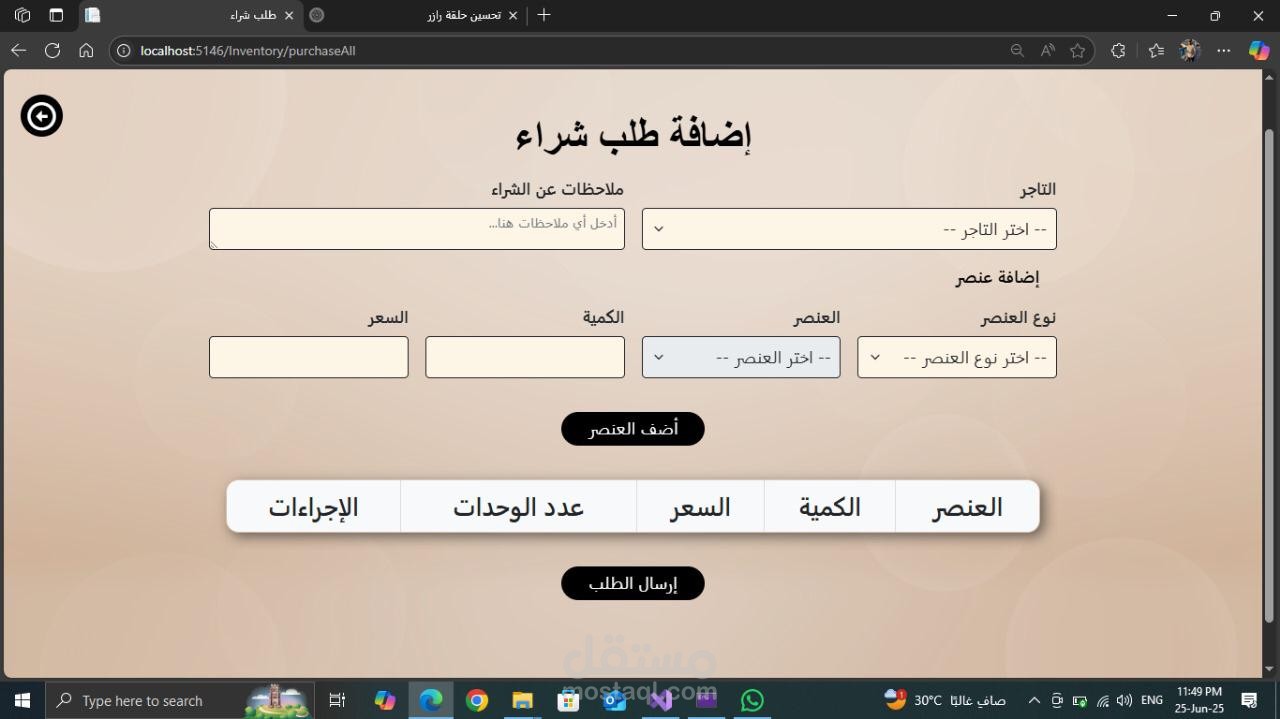Go back using browser back arrow

click(19, 50)
